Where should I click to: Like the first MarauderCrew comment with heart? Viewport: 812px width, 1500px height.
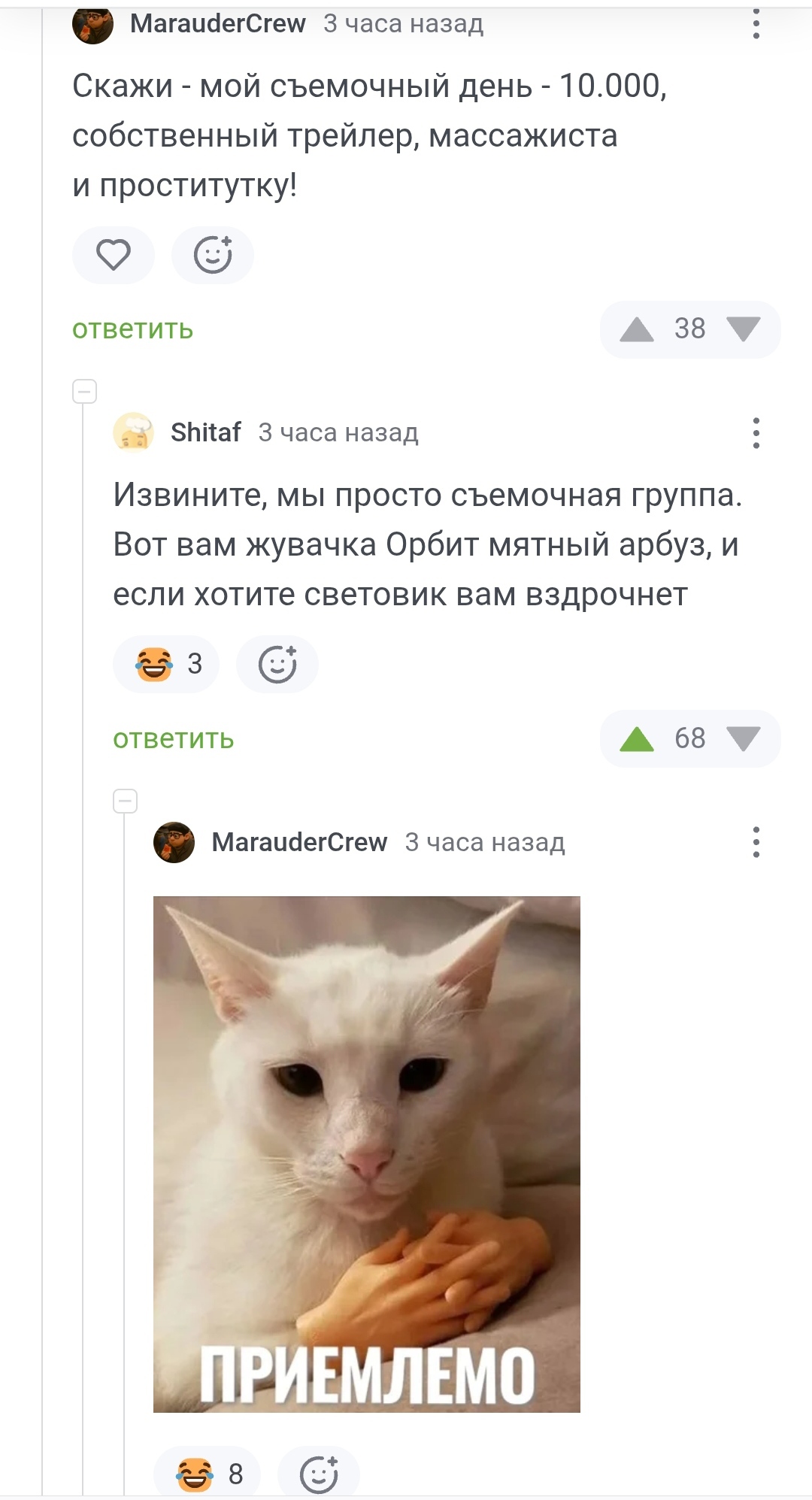tap(114, 255)
